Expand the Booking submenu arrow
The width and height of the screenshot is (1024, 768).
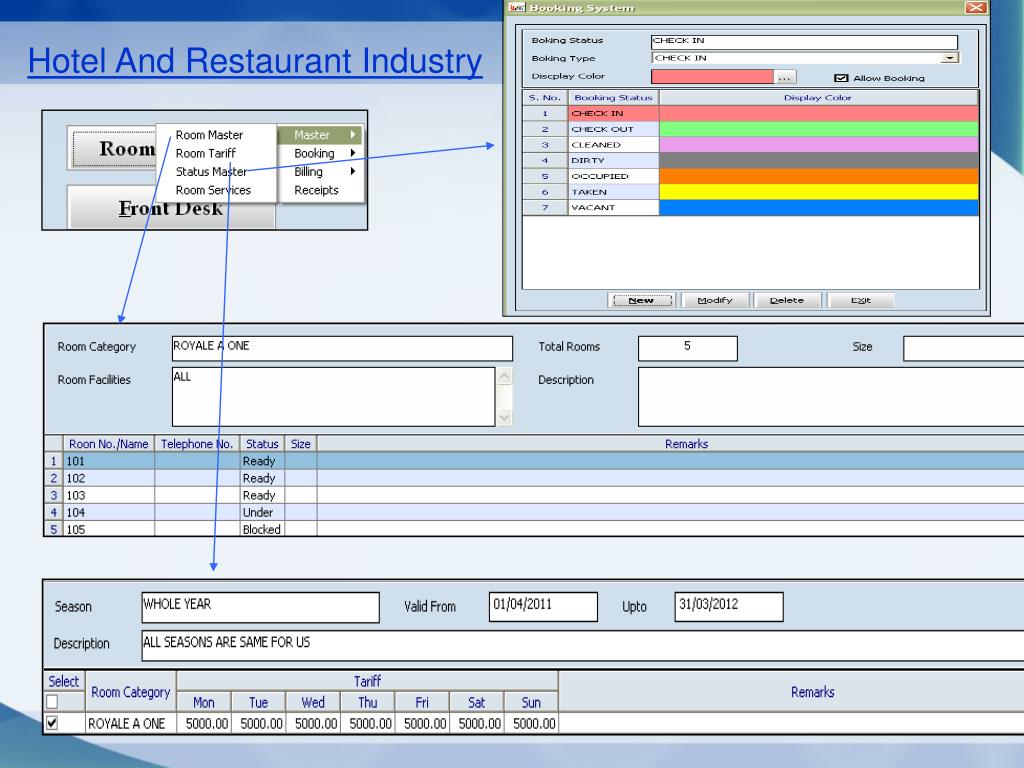[353, 153]
